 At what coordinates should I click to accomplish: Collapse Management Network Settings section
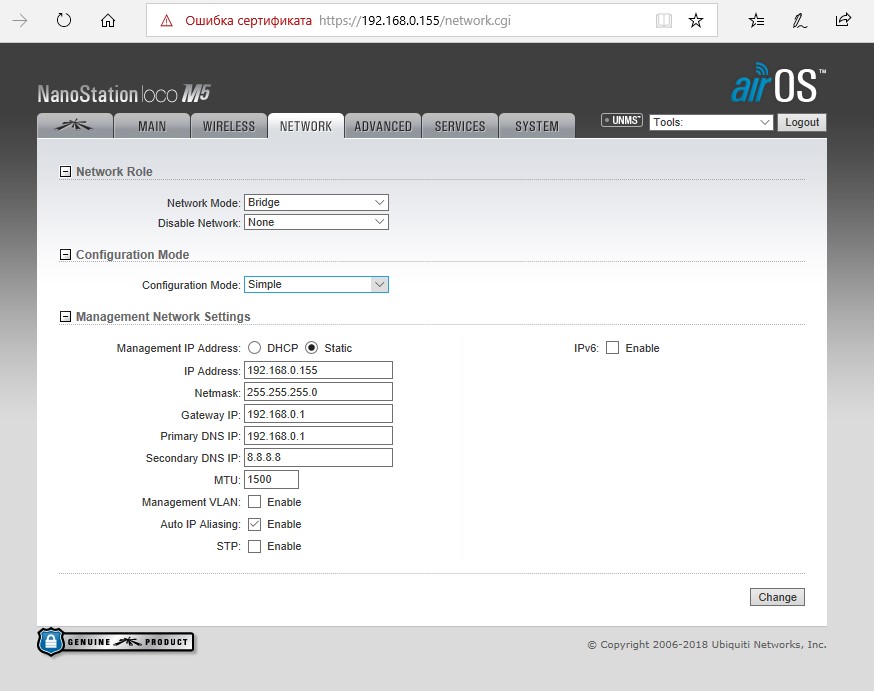click(x=65, y=317)
